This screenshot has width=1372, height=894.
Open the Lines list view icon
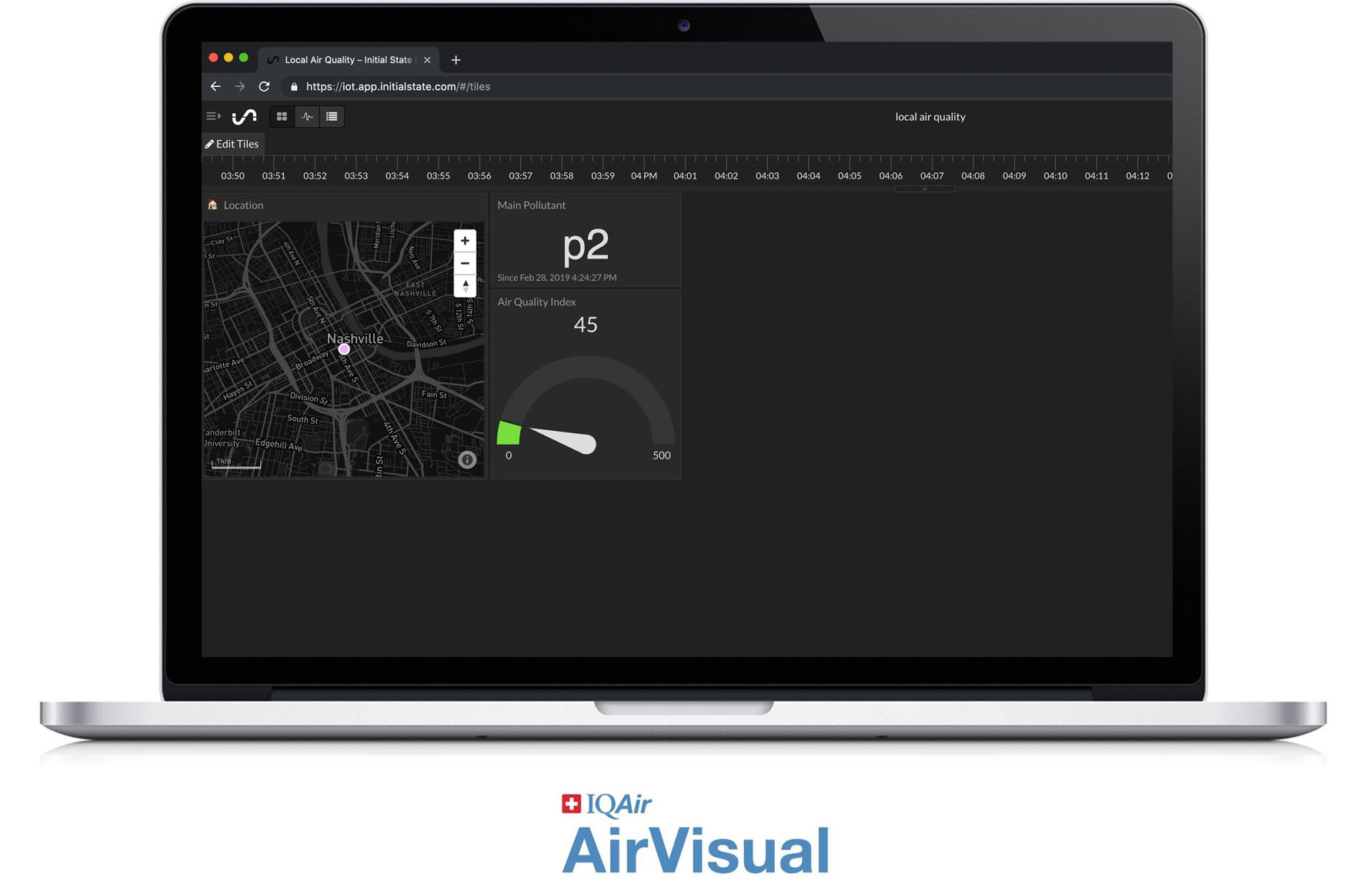pyautogui.click(x=332, y=116)
